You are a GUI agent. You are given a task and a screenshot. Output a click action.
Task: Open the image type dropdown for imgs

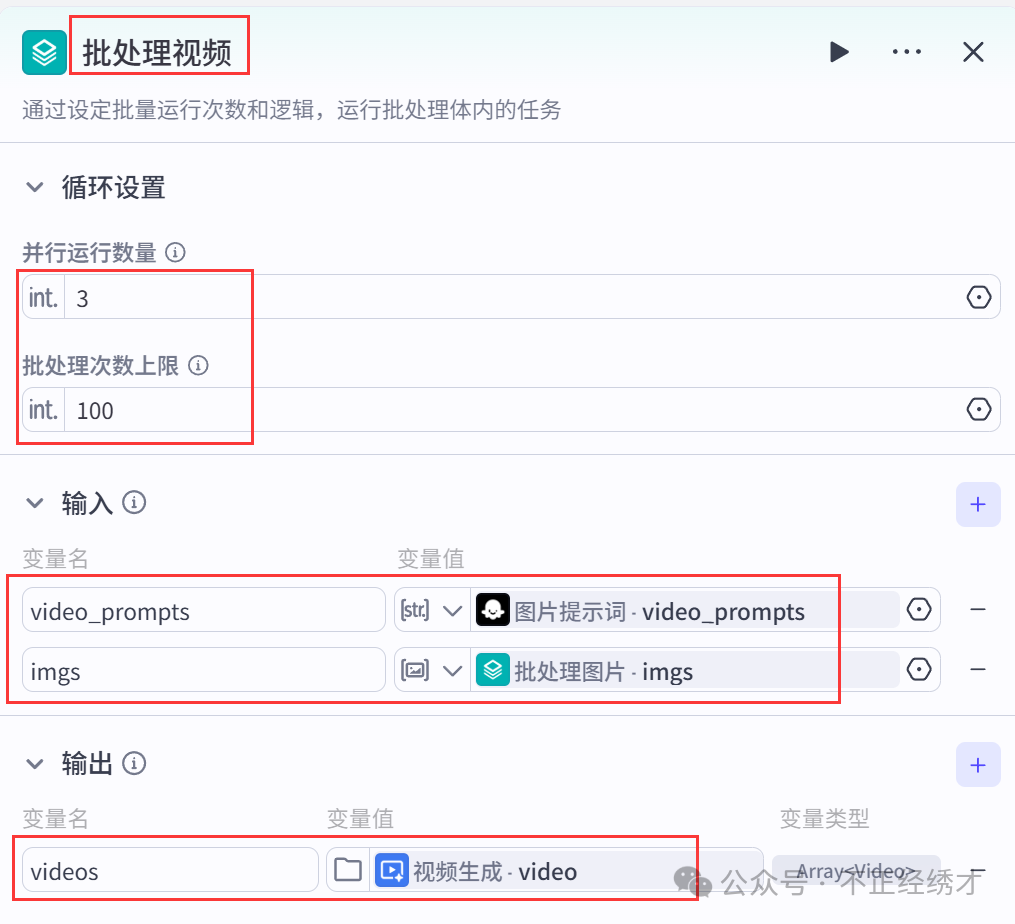pos(453,671)
